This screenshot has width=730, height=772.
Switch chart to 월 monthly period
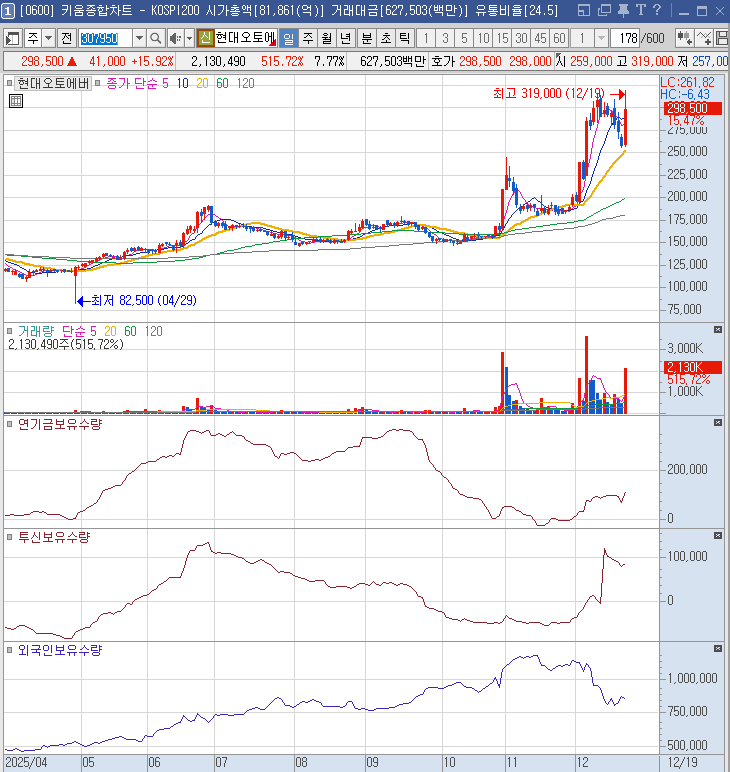[326, 38]
